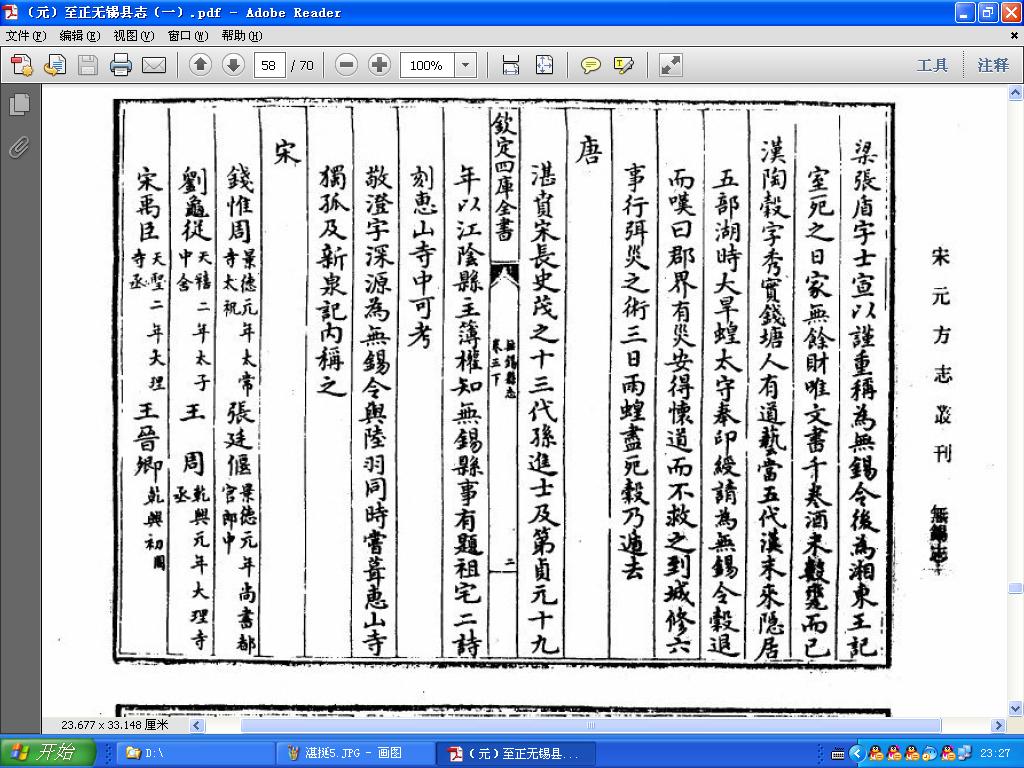Open the Windows 开始 start button
This screenshot has height=768, width=1024.
tap(48, 753)
